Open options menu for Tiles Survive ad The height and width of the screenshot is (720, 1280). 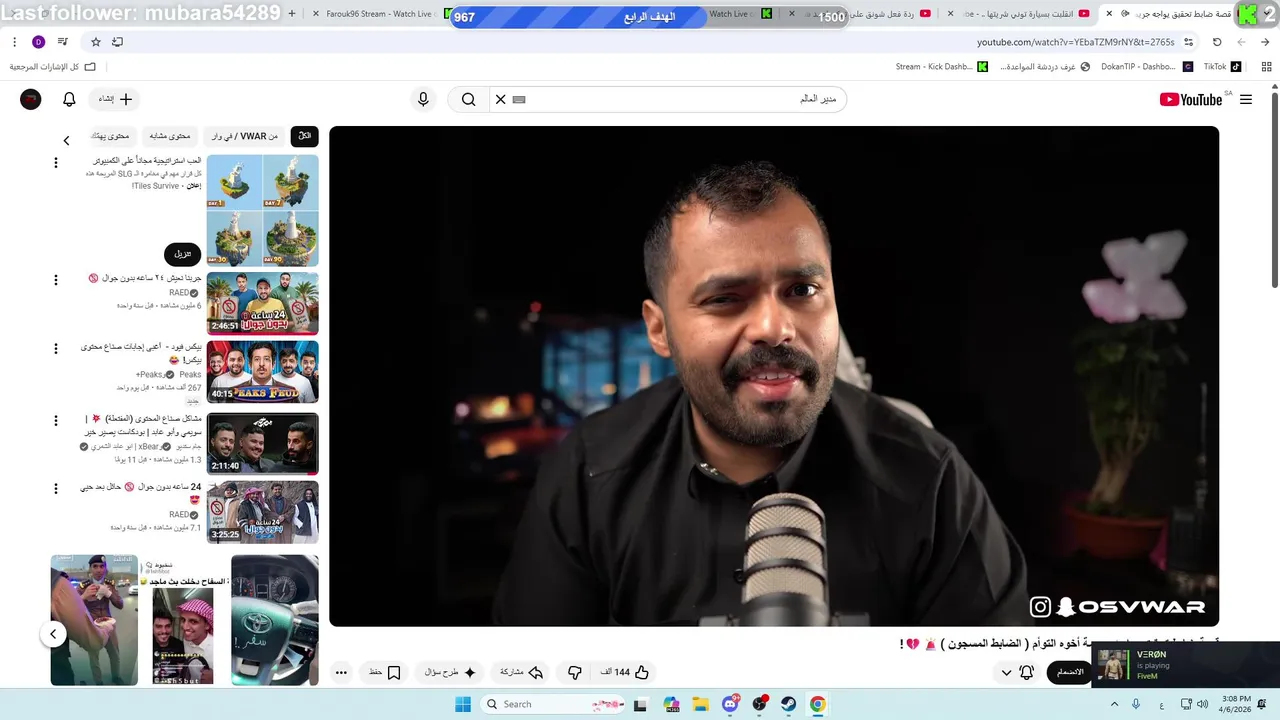tap(55, 162)
